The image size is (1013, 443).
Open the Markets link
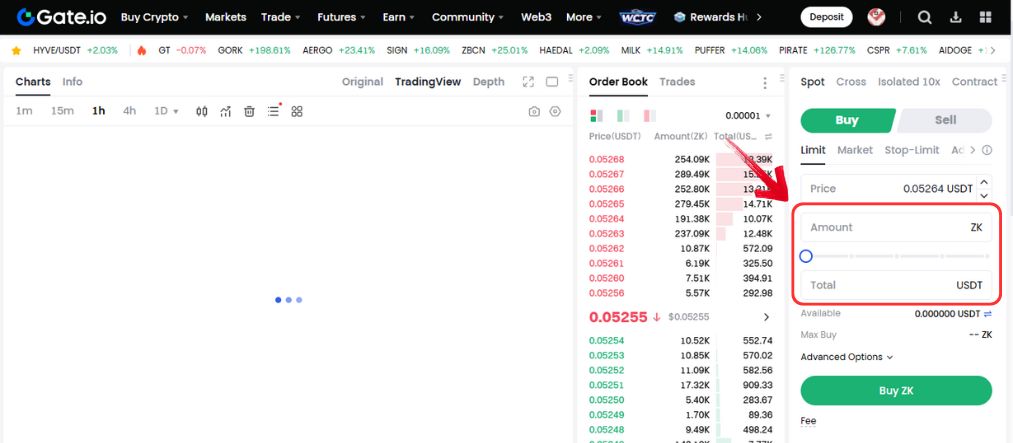pyautogui.click(x=225, y=17)
